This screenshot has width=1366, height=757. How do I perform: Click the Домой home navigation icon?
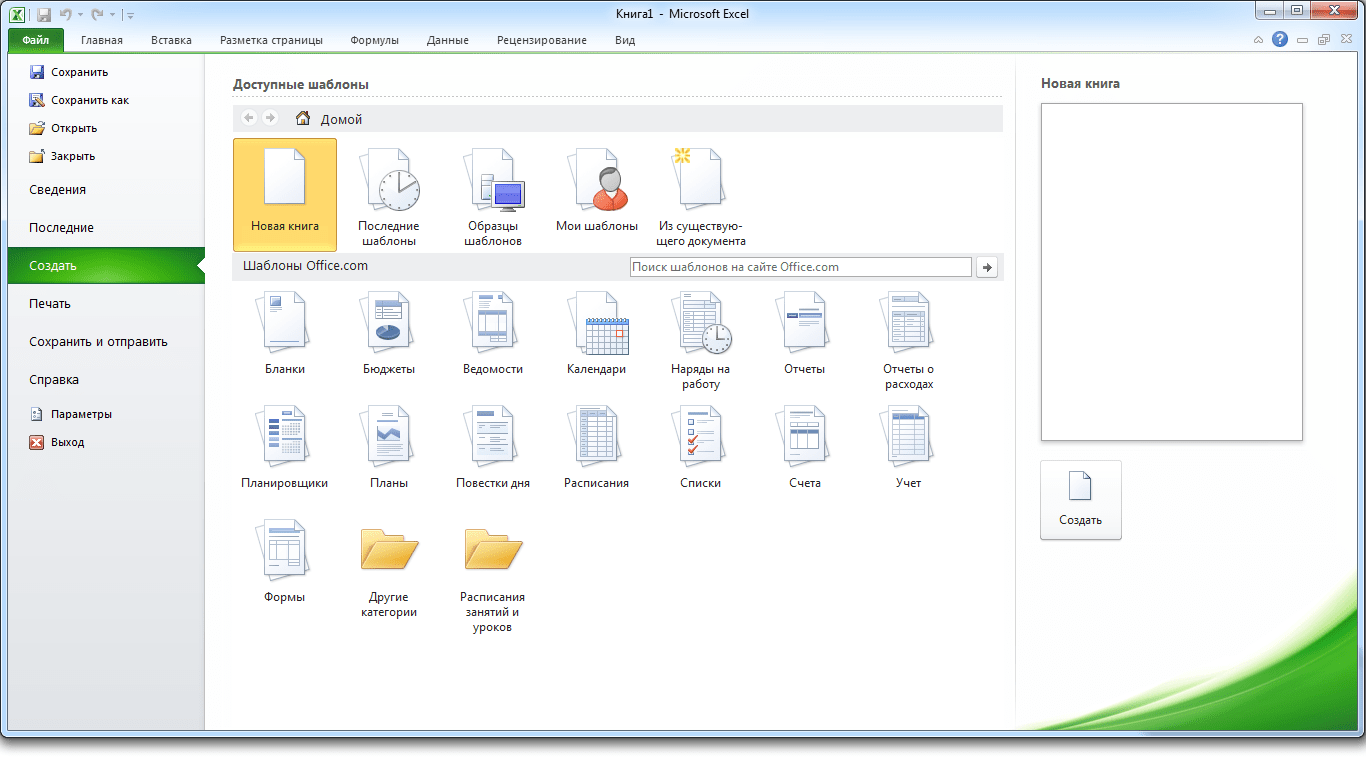pos(303,119)
